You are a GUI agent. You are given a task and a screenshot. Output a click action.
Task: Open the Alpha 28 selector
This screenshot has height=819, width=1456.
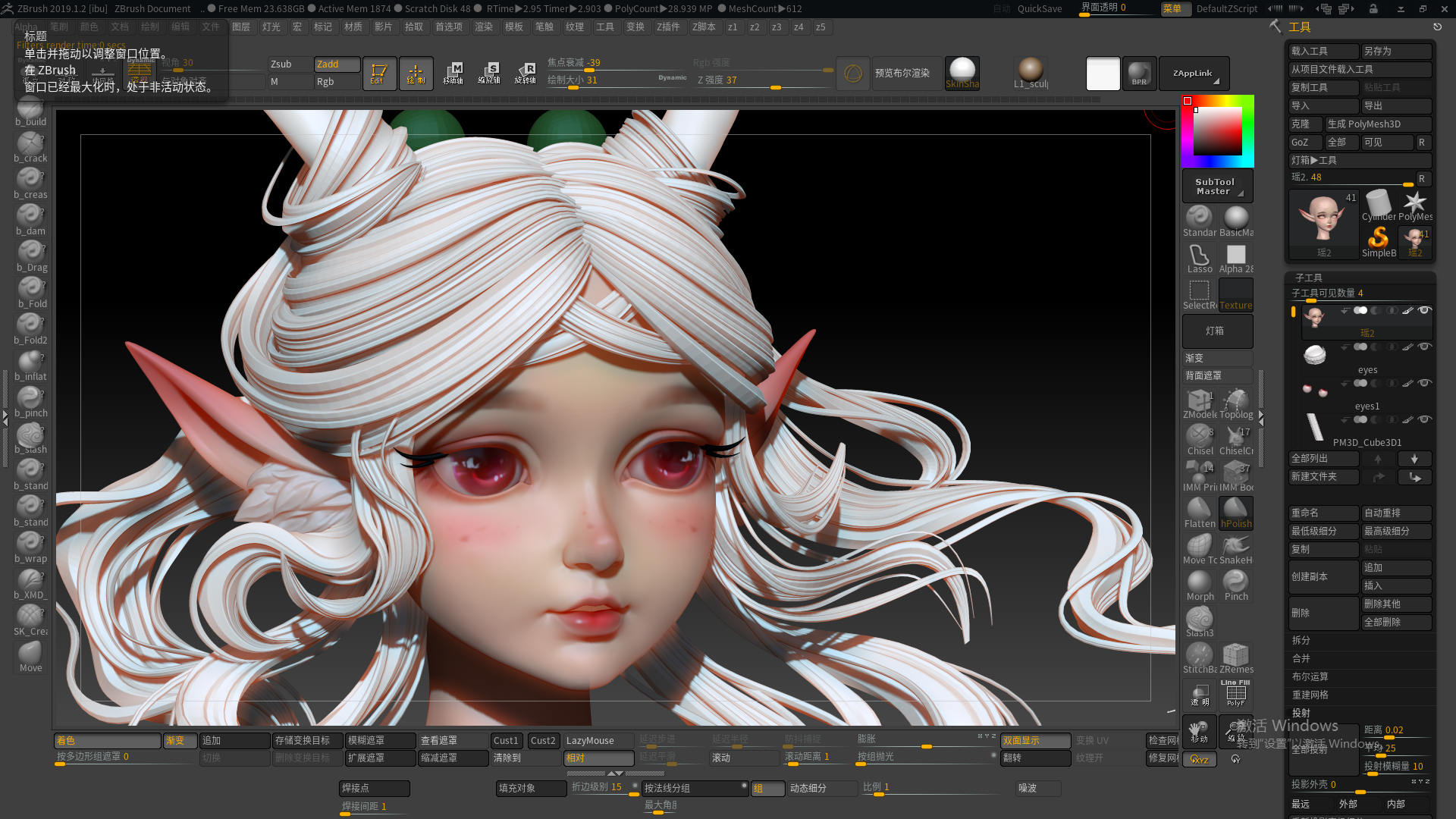[x=1236, y=258]
